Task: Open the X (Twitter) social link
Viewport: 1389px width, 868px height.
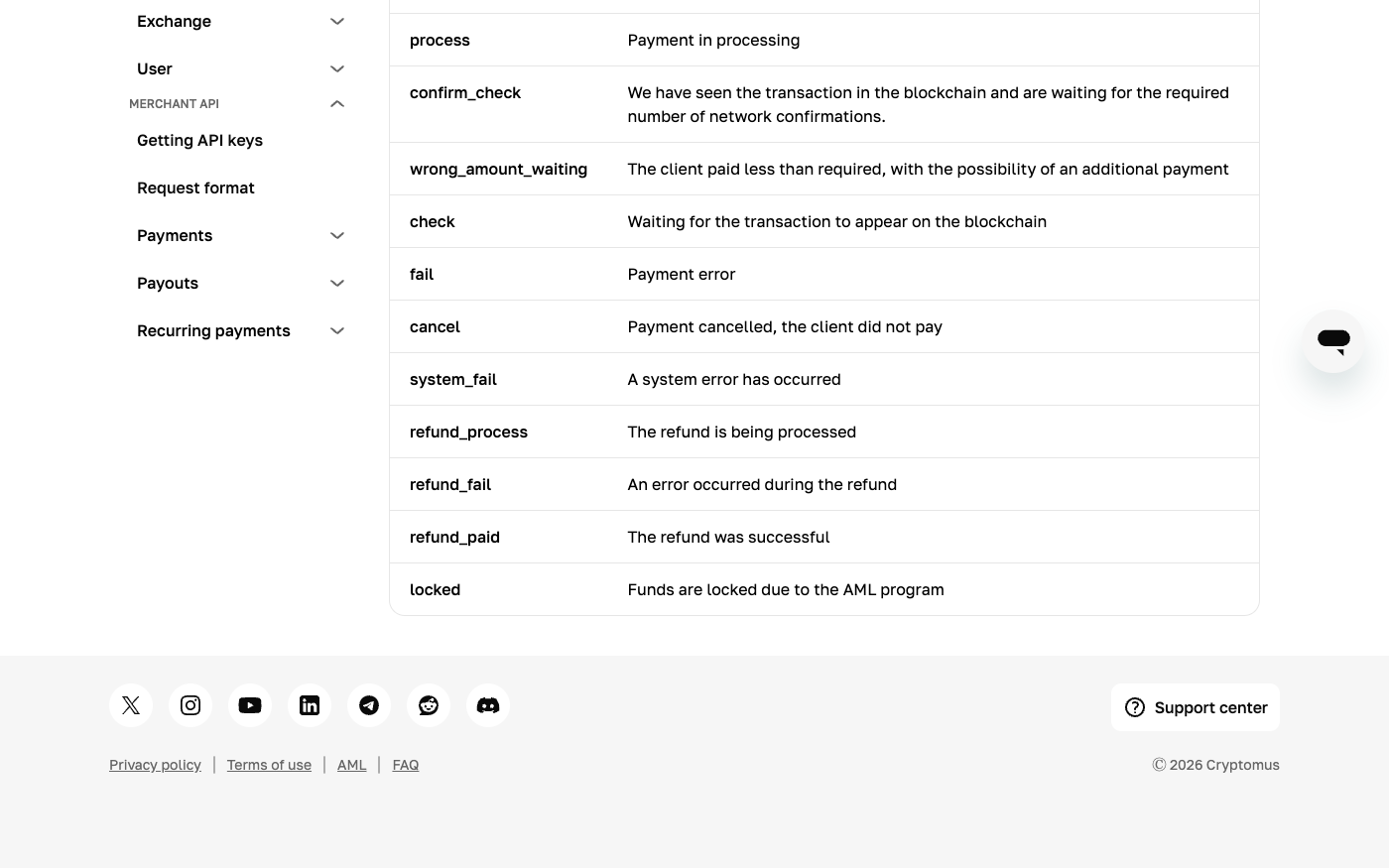Action: pos(131,705)
